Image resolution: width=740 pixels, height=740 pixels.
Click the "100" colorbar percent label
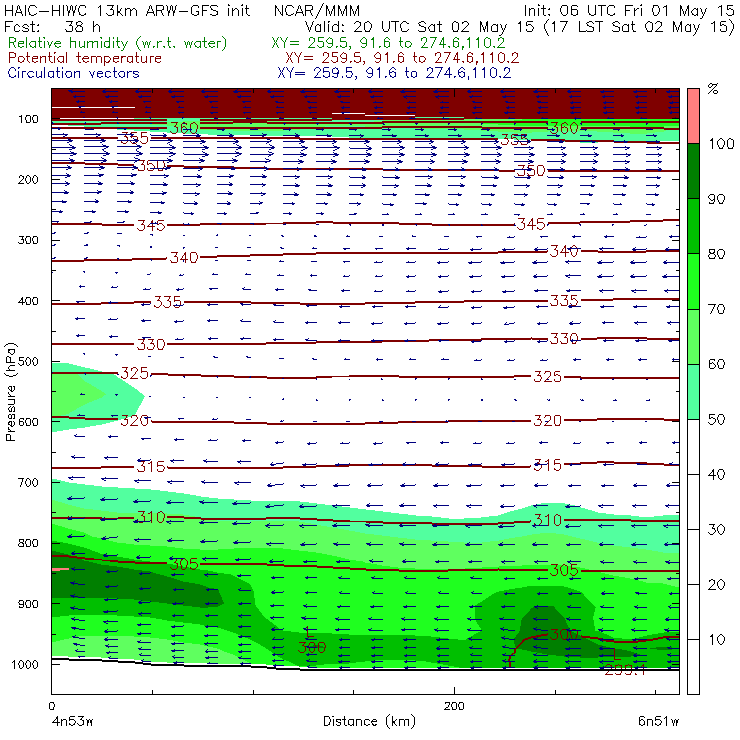[721, 143]
